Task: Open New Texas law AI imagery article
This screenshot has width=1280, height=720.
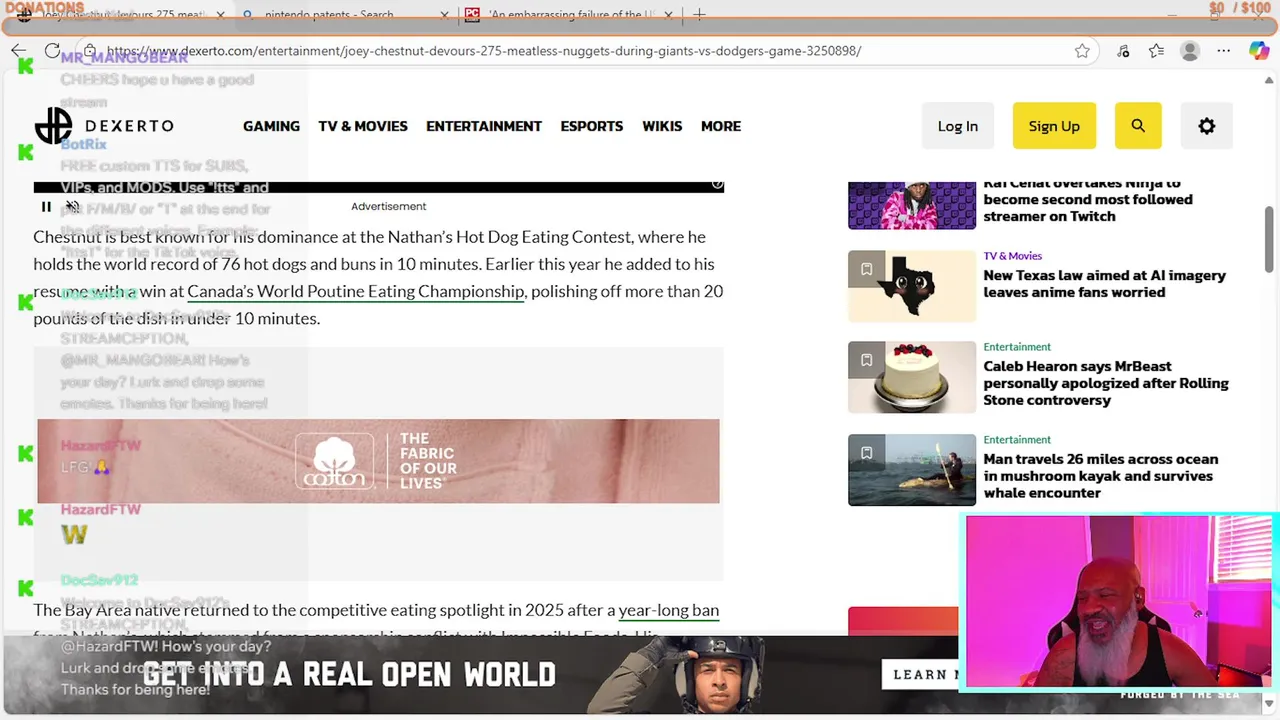Action: 1104,283
